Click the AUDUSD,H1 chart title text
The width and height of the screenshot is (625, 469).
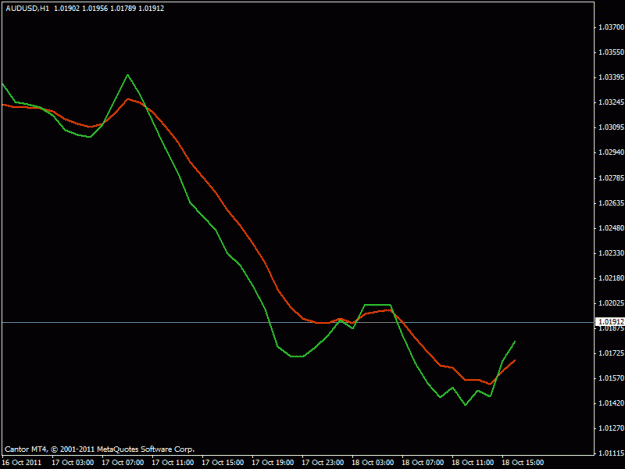pyautogui.click(x=28, y=8)
